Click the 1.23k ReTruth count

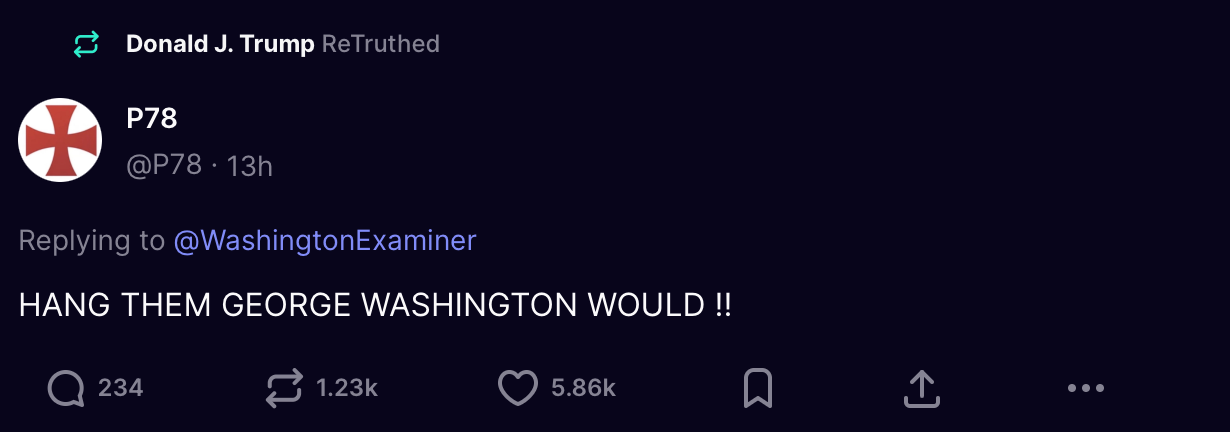click(x=347, y=388)
